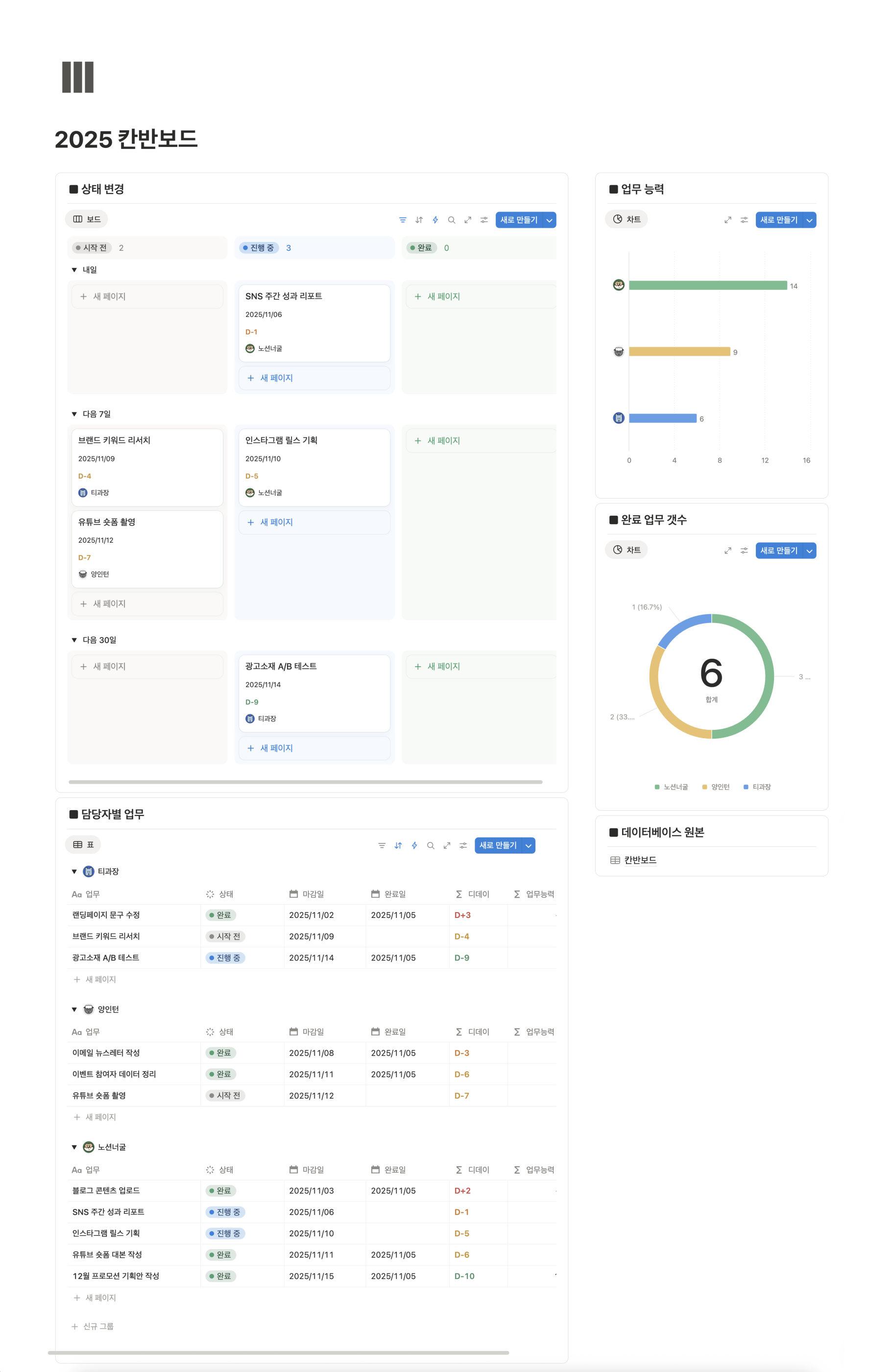Open the 광고소재 A/B 테스트 card
This screenshot has width=892, height=1372.
314,693
